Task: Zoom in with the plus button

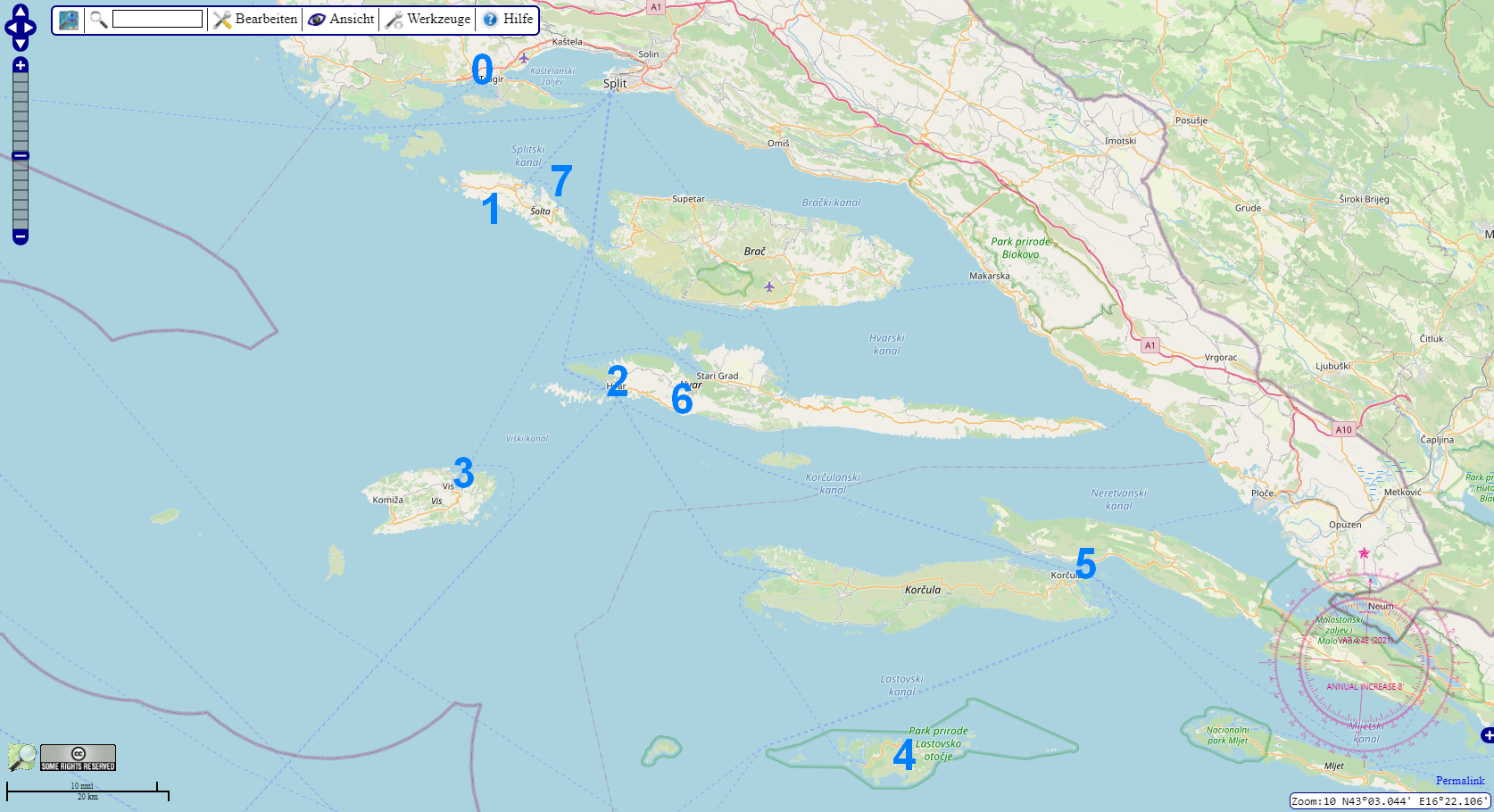Action: (x=21, y=65)
